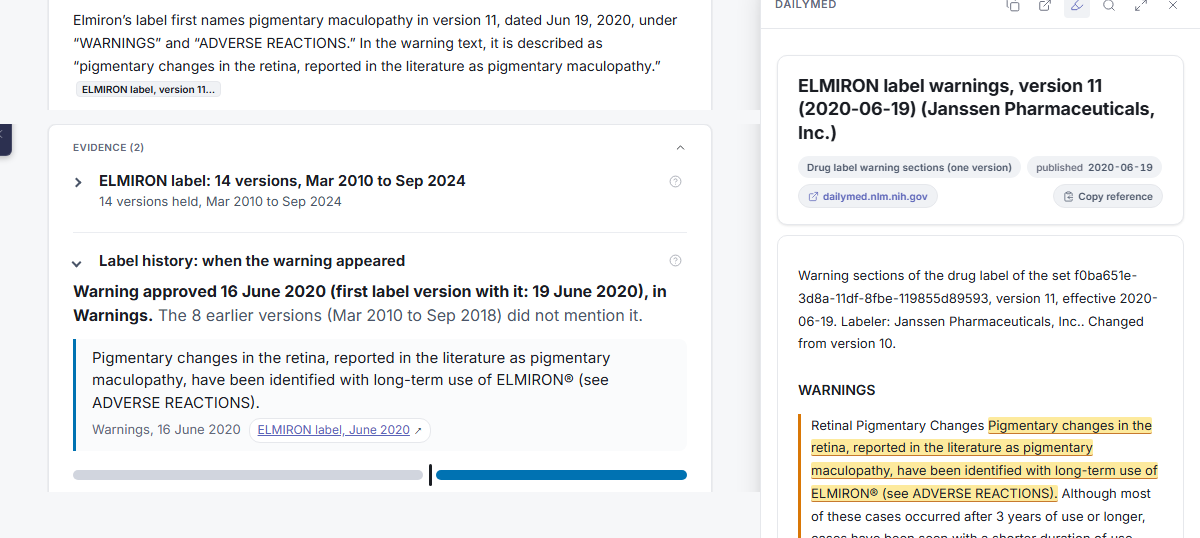
Task: Click the WARNINGS heading in DailyMed panel
Action: point(837,390)
